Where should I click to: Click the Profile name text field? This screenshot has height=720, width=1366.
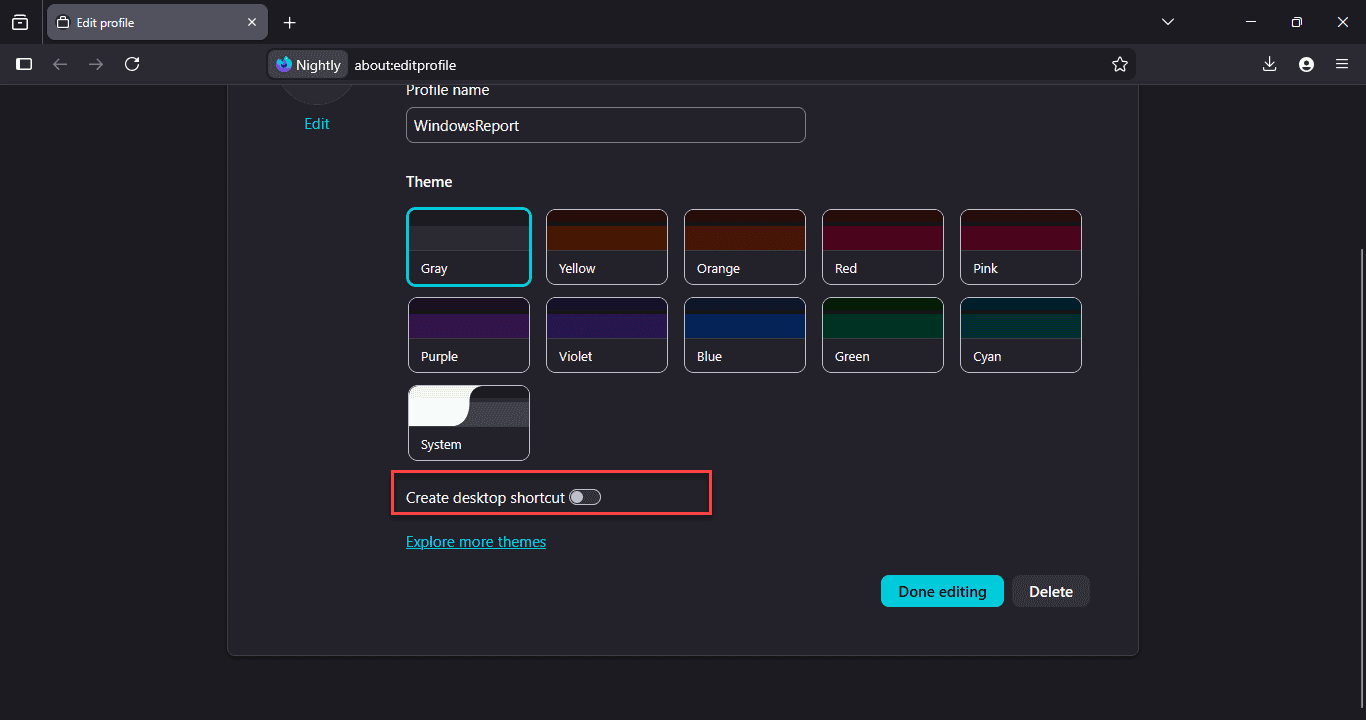click(x=605, y=126)
